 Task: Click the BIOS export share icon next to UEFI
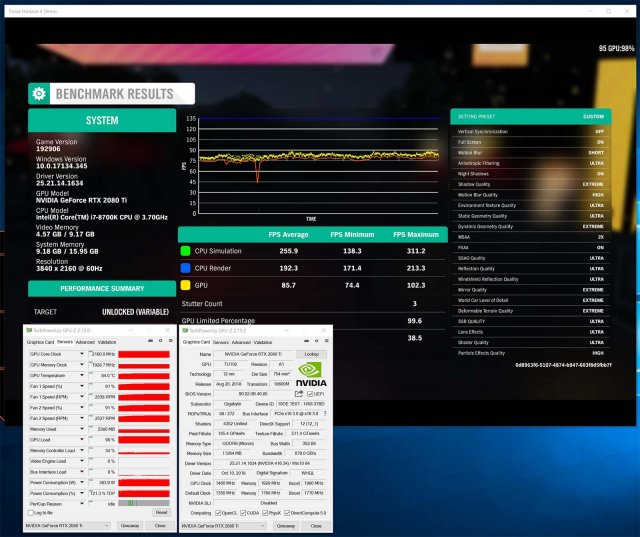point(299,394)
